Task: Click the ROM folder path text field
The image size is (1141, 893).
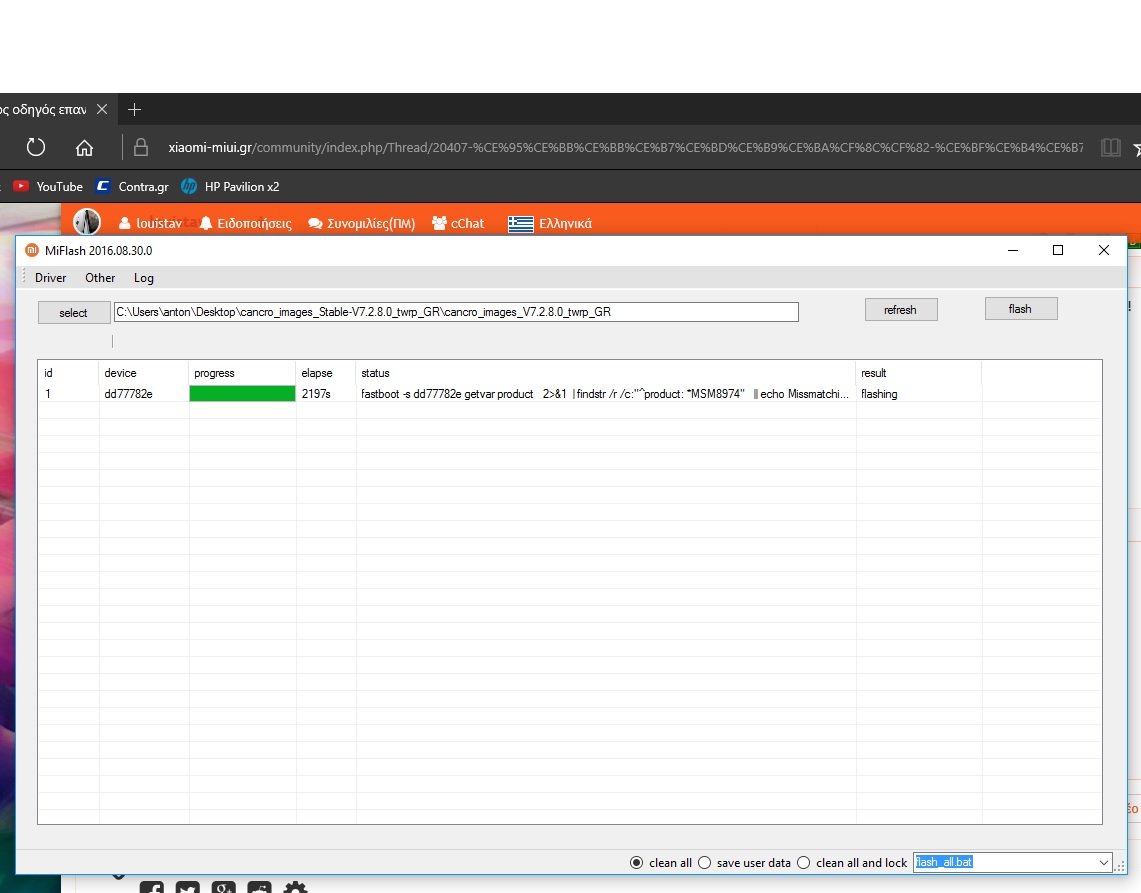Action: pyautogui.click(x=455, y=312)
